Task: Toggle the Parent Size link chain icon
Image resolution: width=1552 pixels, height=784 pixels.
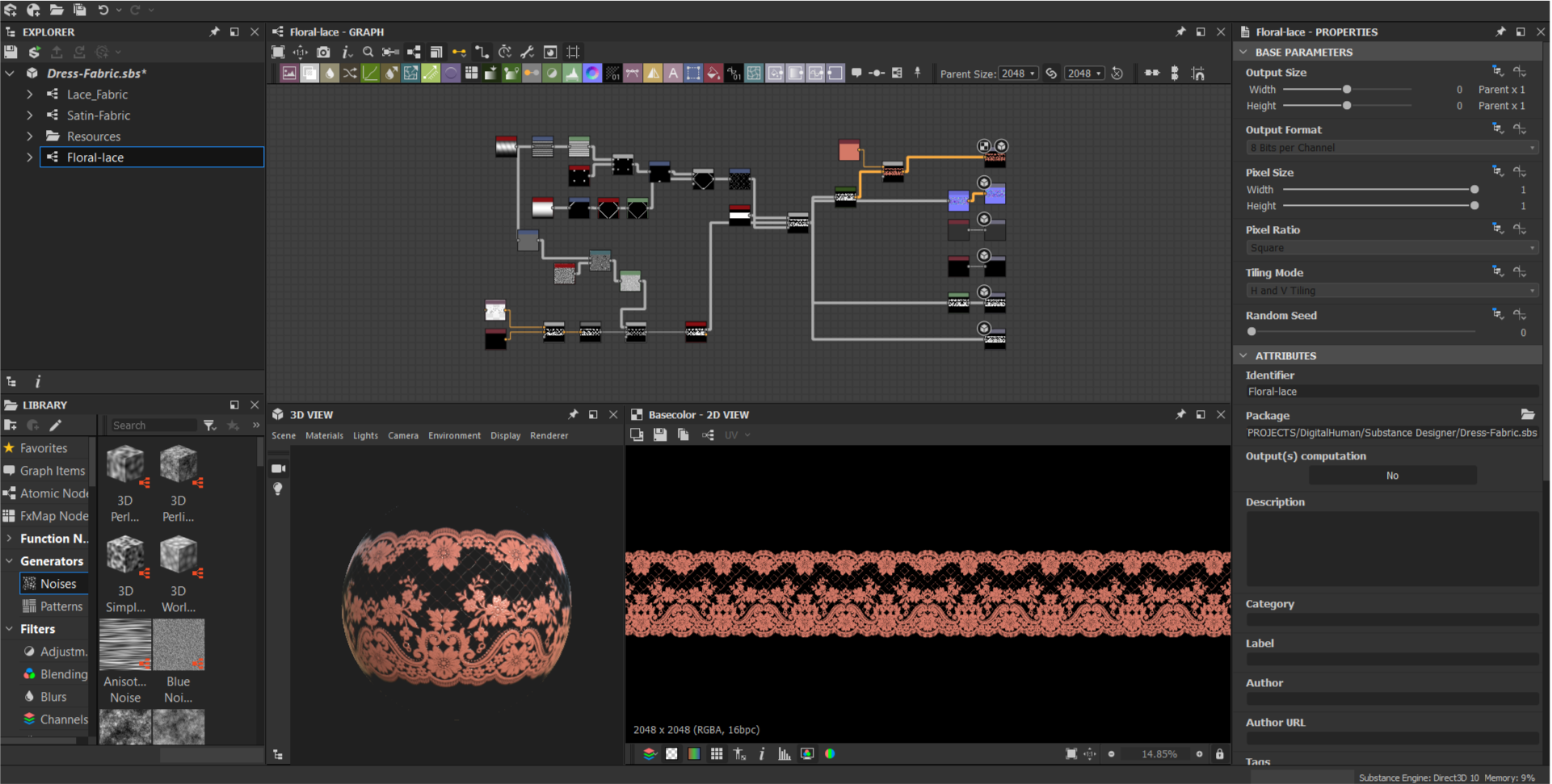Action: pos(1052,73)
